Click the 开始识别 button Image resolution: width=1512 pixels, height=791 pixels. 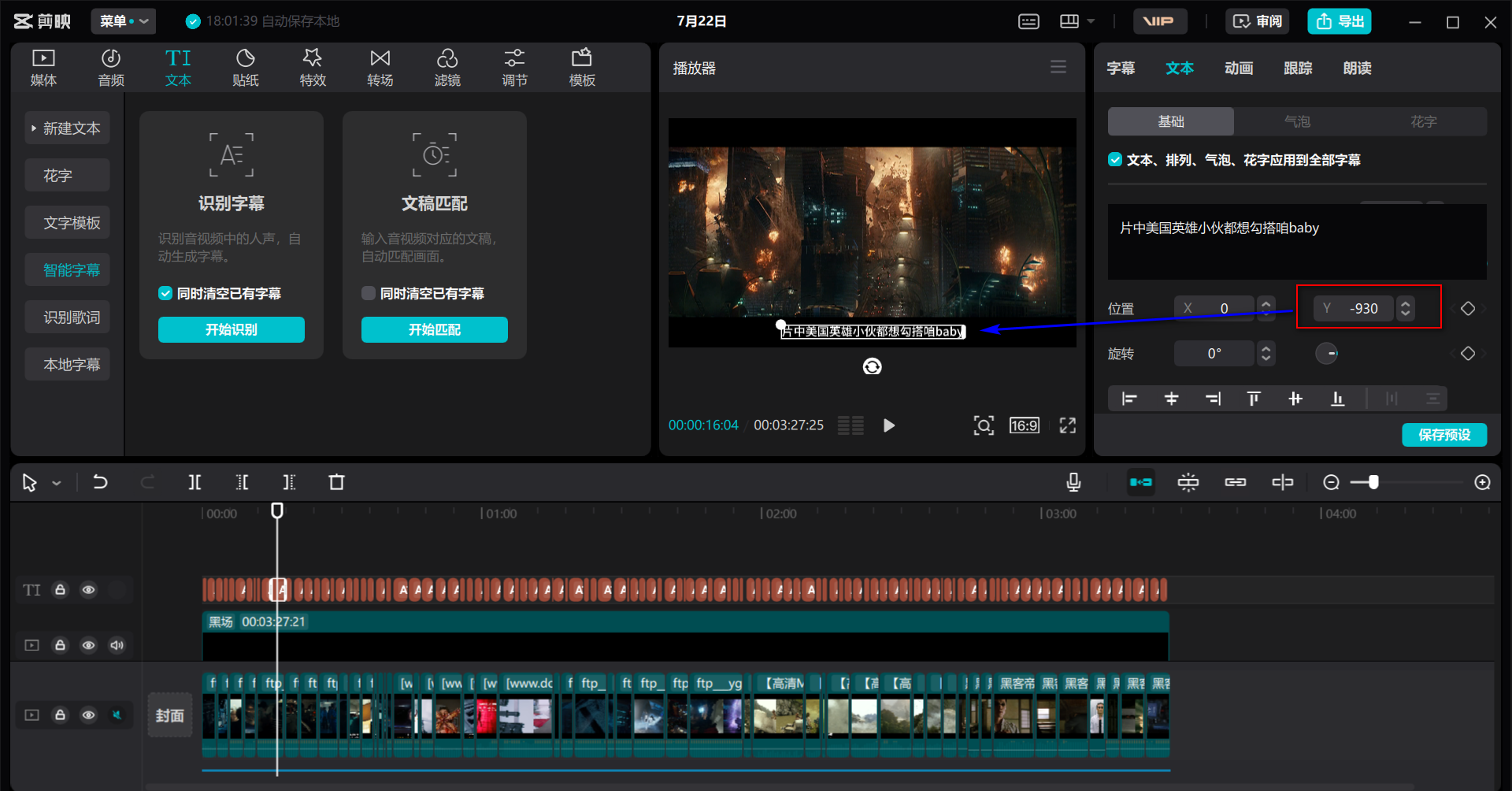click(x=232, y=329)
